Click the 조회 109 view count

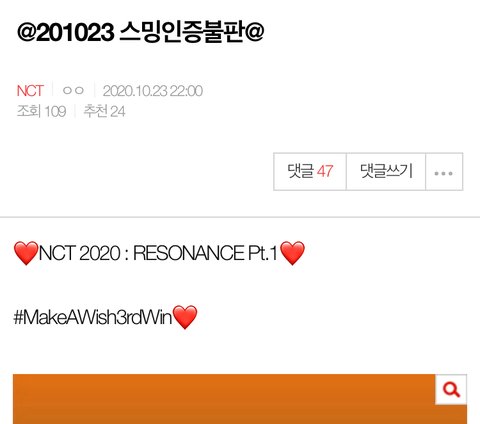point(41,111)
